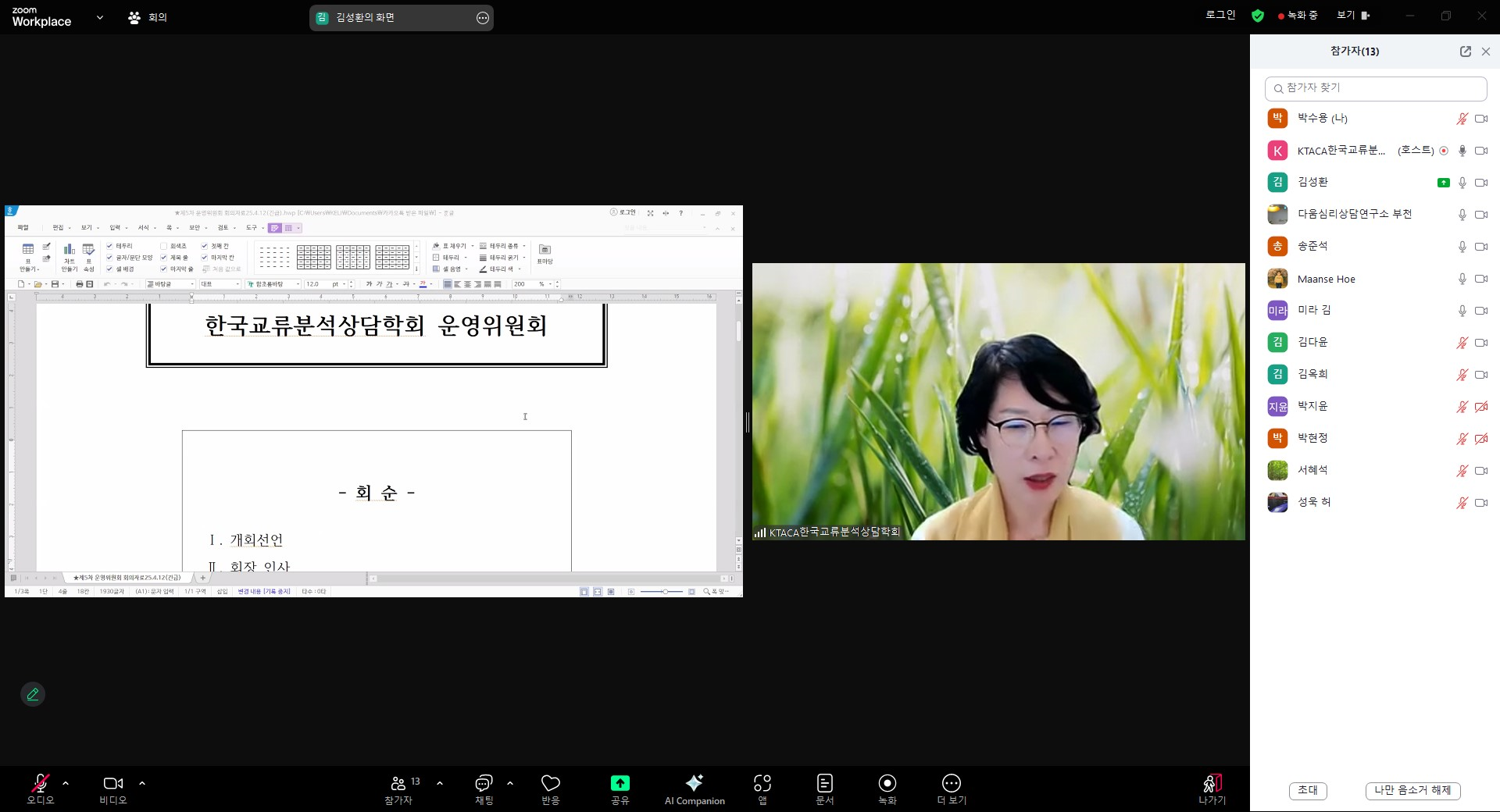The image size is (1500, 812).
Task: Open the Zoom Workplace dropdown chevron
Action: pyautogui.click(x=99, y=17)
